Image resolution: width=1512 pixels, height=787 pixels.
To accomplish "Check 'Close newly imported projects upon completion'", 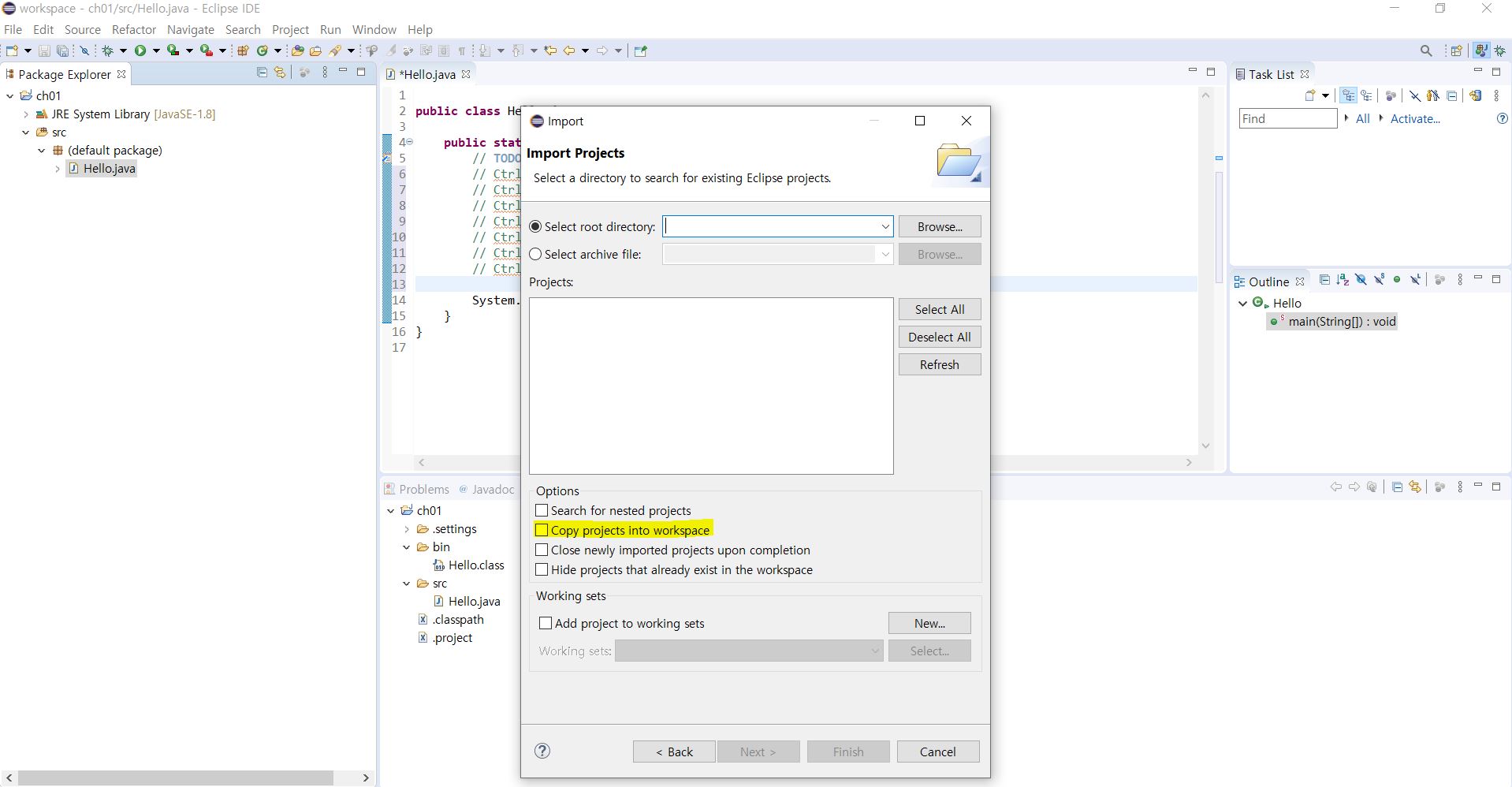I will coord(542,550).
